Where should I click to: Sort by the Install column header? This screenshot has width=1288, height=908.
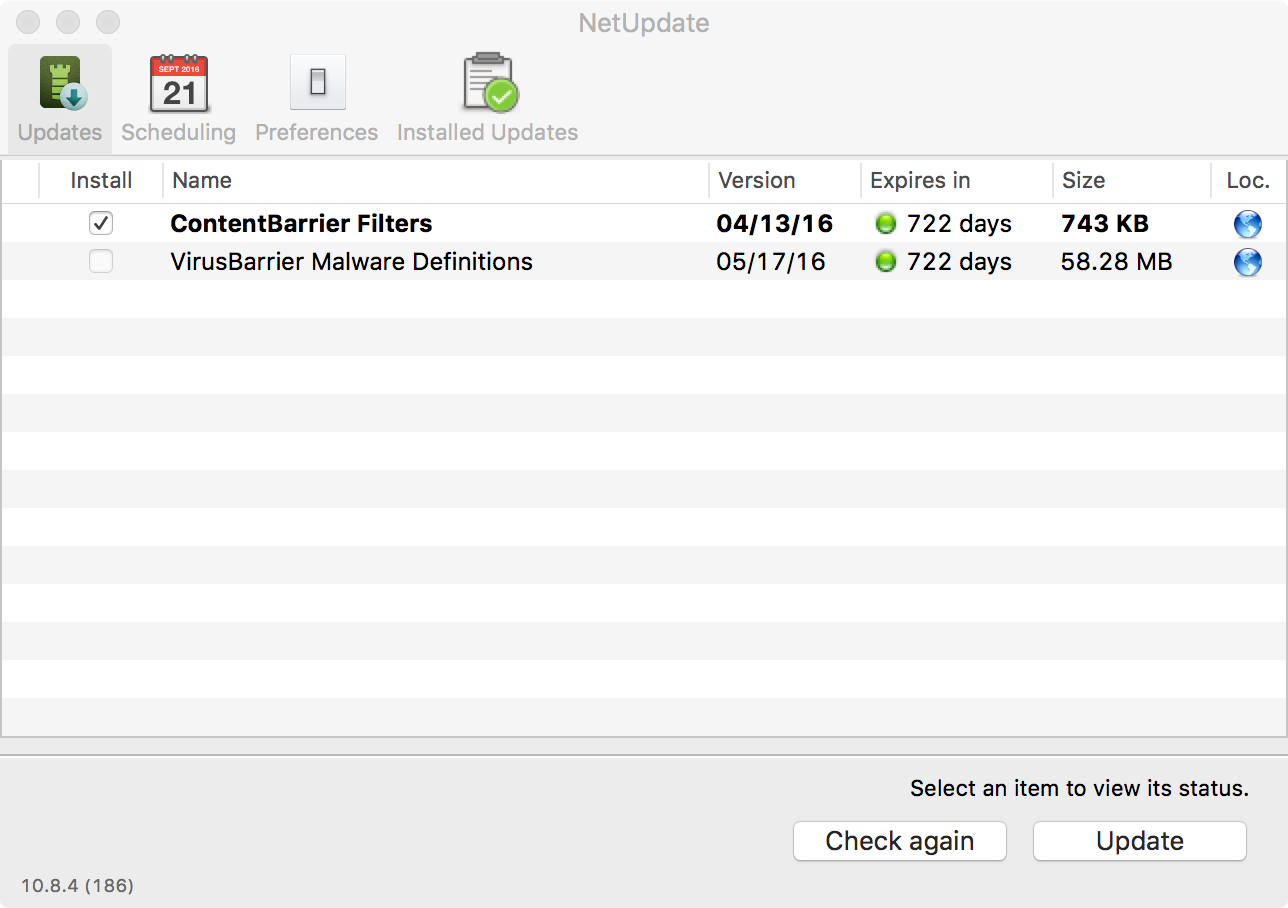(101, 181)
